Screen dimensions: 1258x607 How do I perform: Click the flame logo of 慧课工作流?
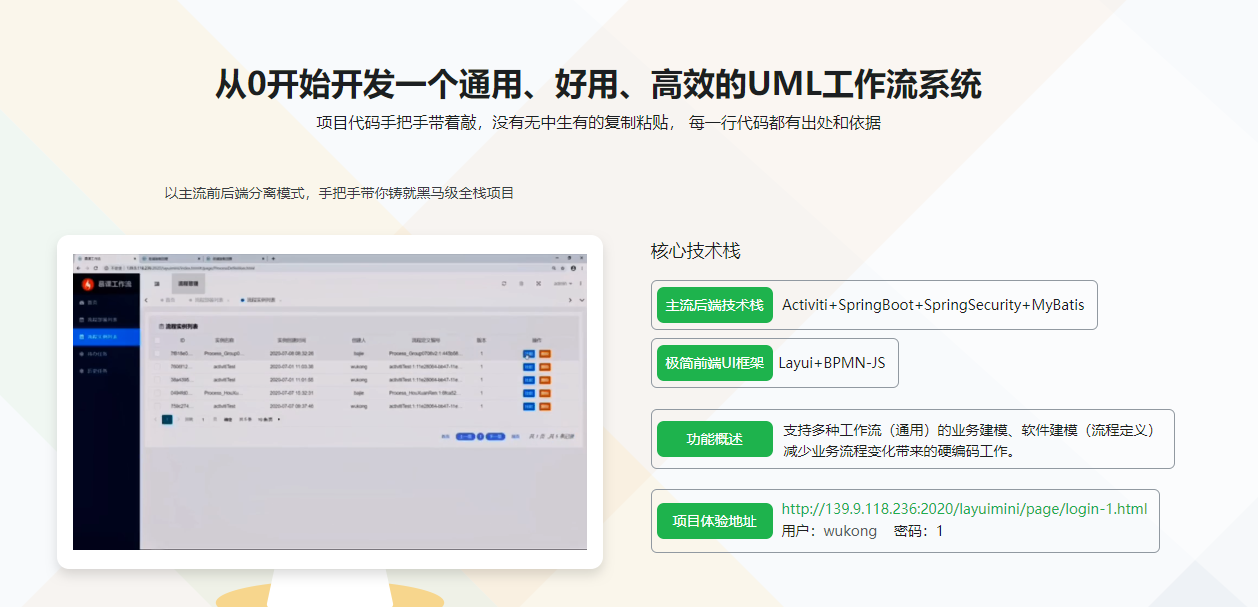click(x=86, y=282)
